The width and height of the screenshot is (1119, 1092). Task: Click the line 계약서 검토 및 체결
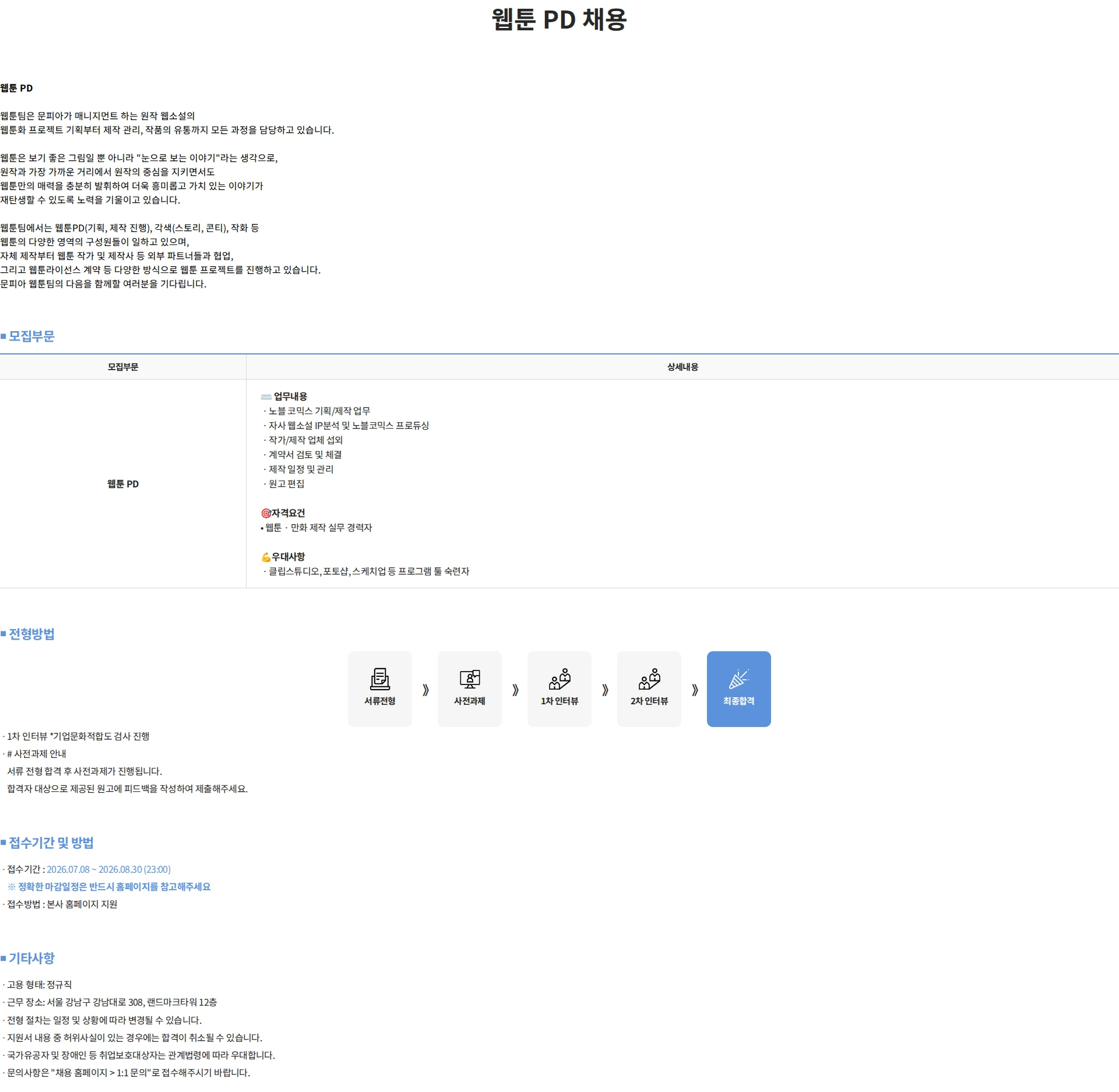(x=305, y=455)
